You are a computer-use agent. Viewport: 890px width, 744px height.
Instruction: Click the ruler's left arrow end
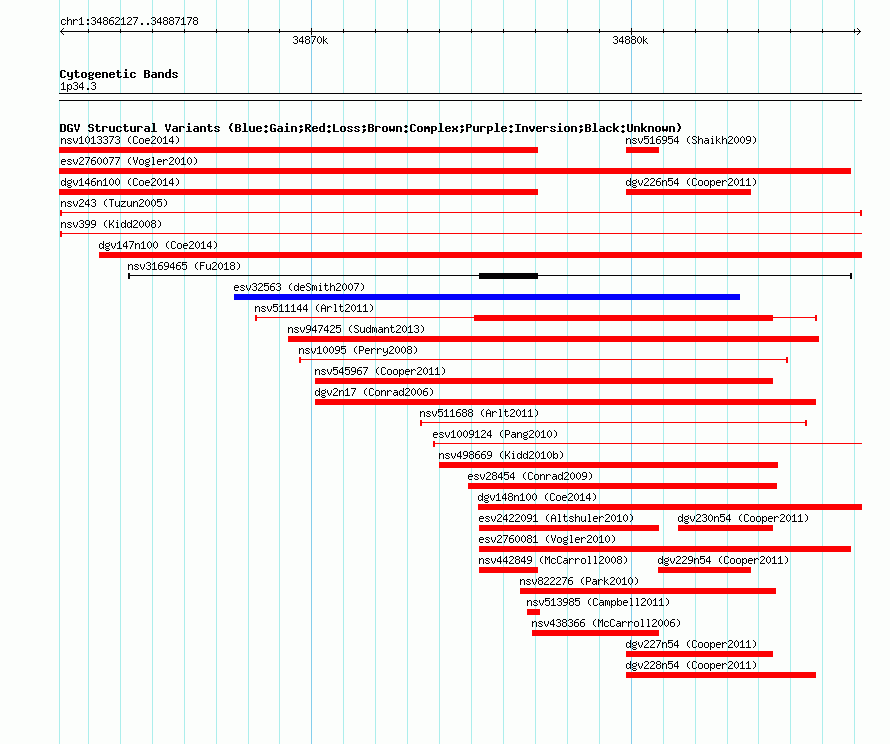tap(62, 32)
